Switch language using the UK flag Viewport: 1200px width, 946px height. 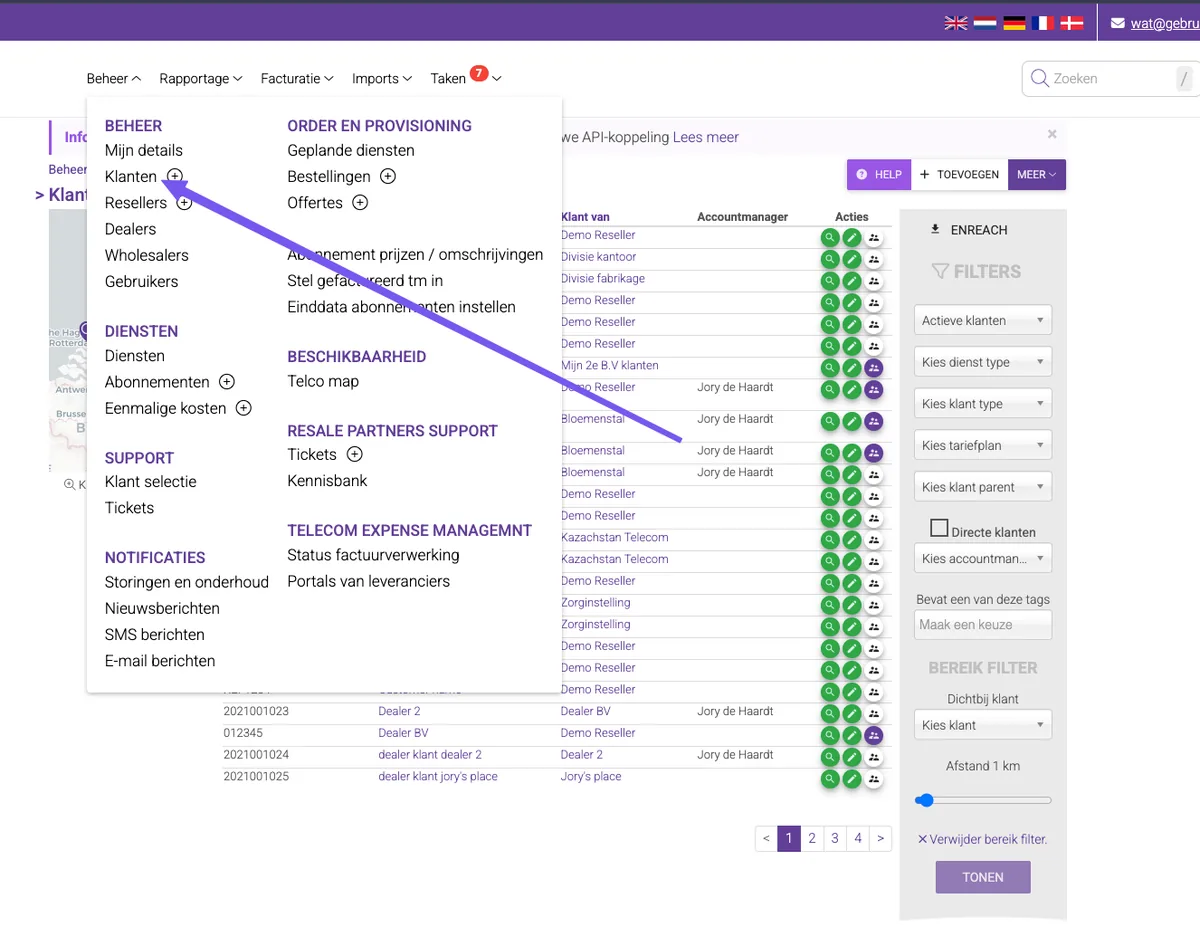click(955, 23)
